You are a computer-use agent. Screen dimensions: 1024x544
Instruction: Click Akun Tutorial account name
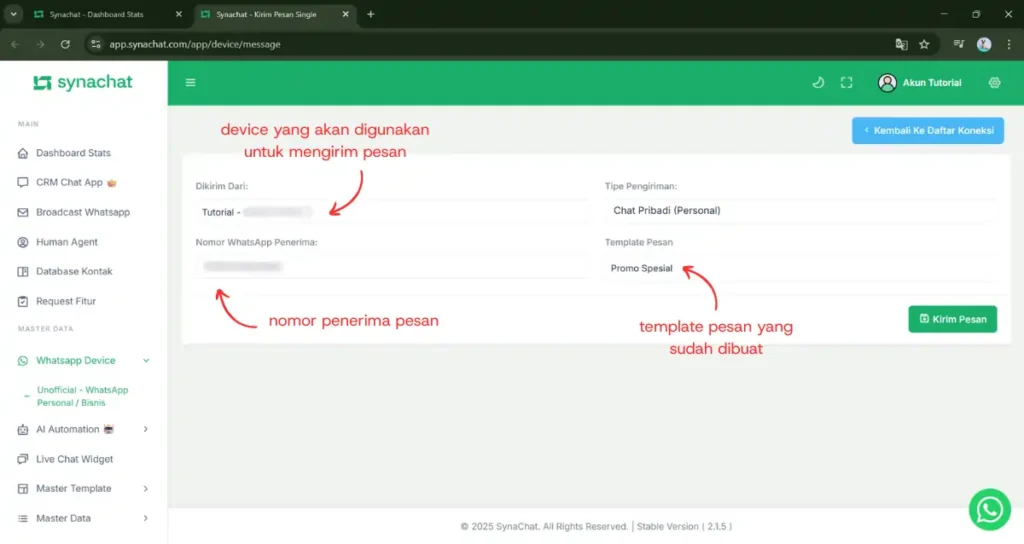[931, 83]
